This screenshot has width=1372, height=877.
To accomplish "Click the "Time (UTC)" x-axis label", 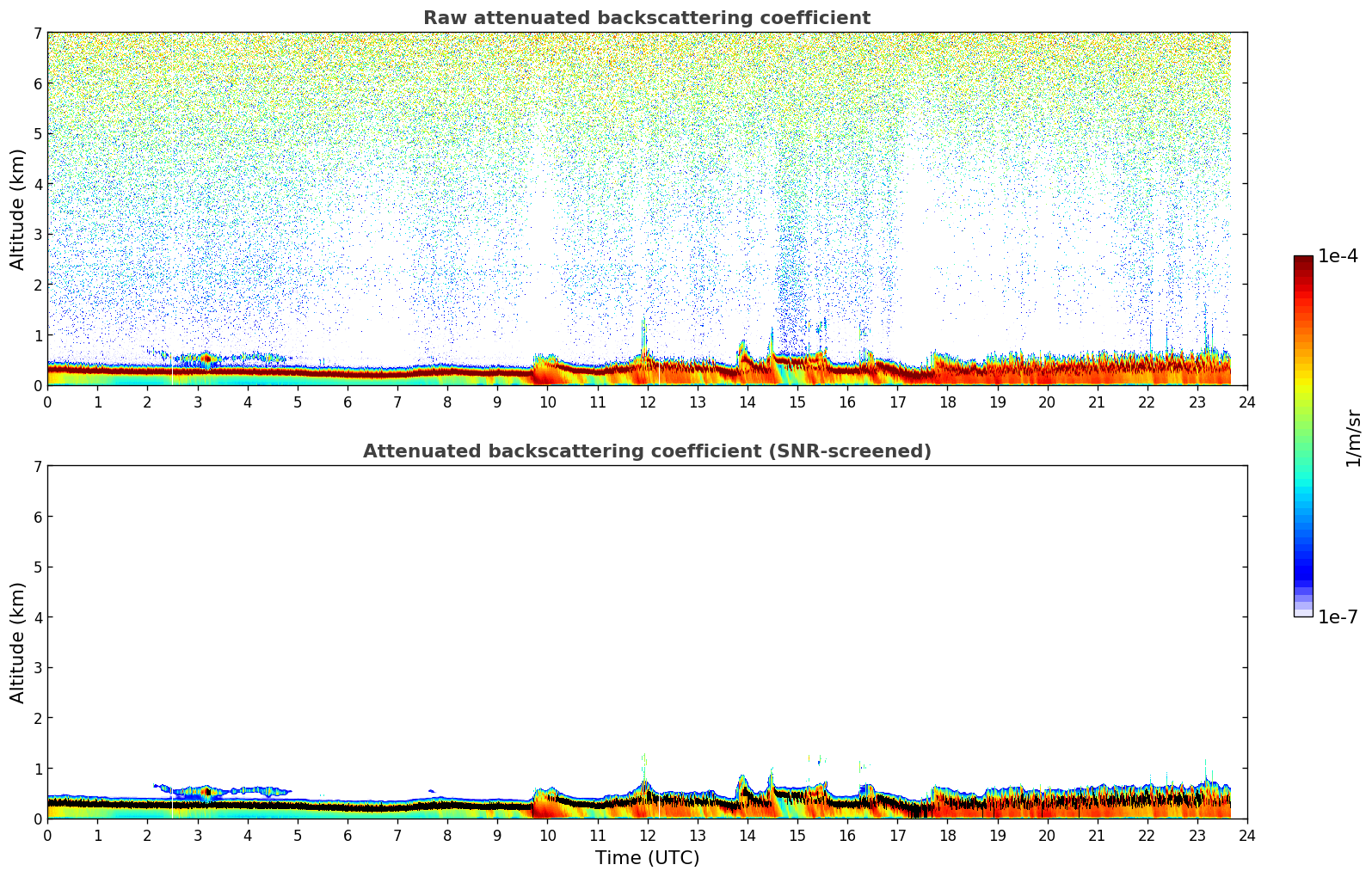I will point(647,858).
